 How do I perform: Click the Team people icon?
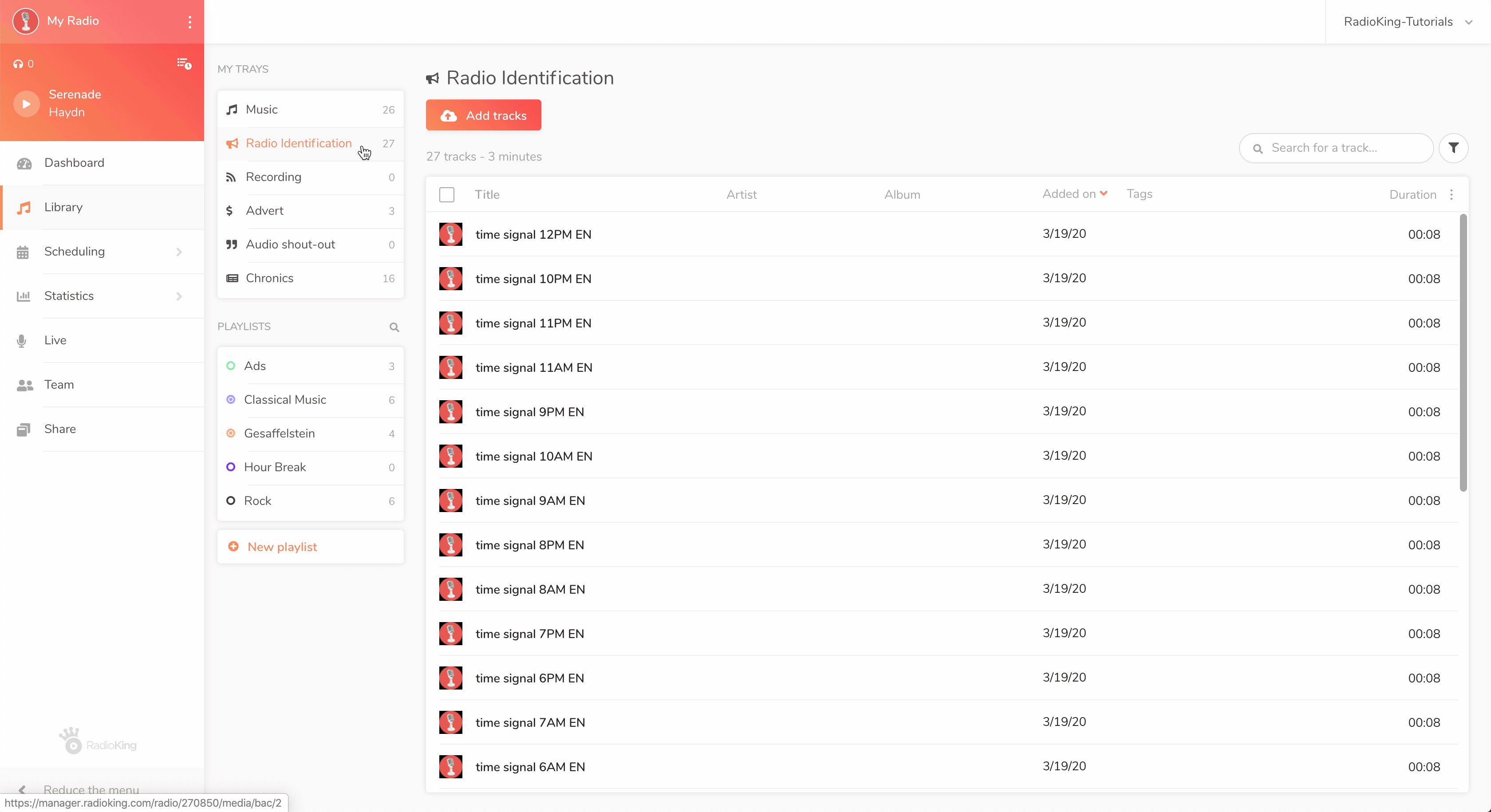(25, 385)
